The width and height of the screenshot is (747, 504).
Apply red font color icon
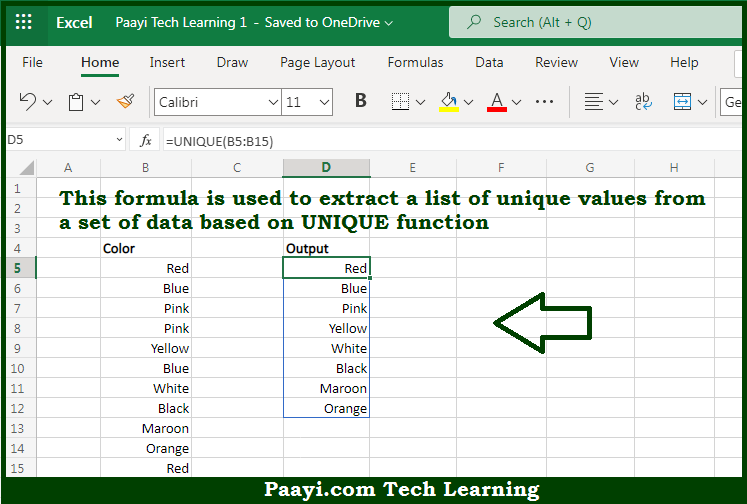(x=497, y=101)
